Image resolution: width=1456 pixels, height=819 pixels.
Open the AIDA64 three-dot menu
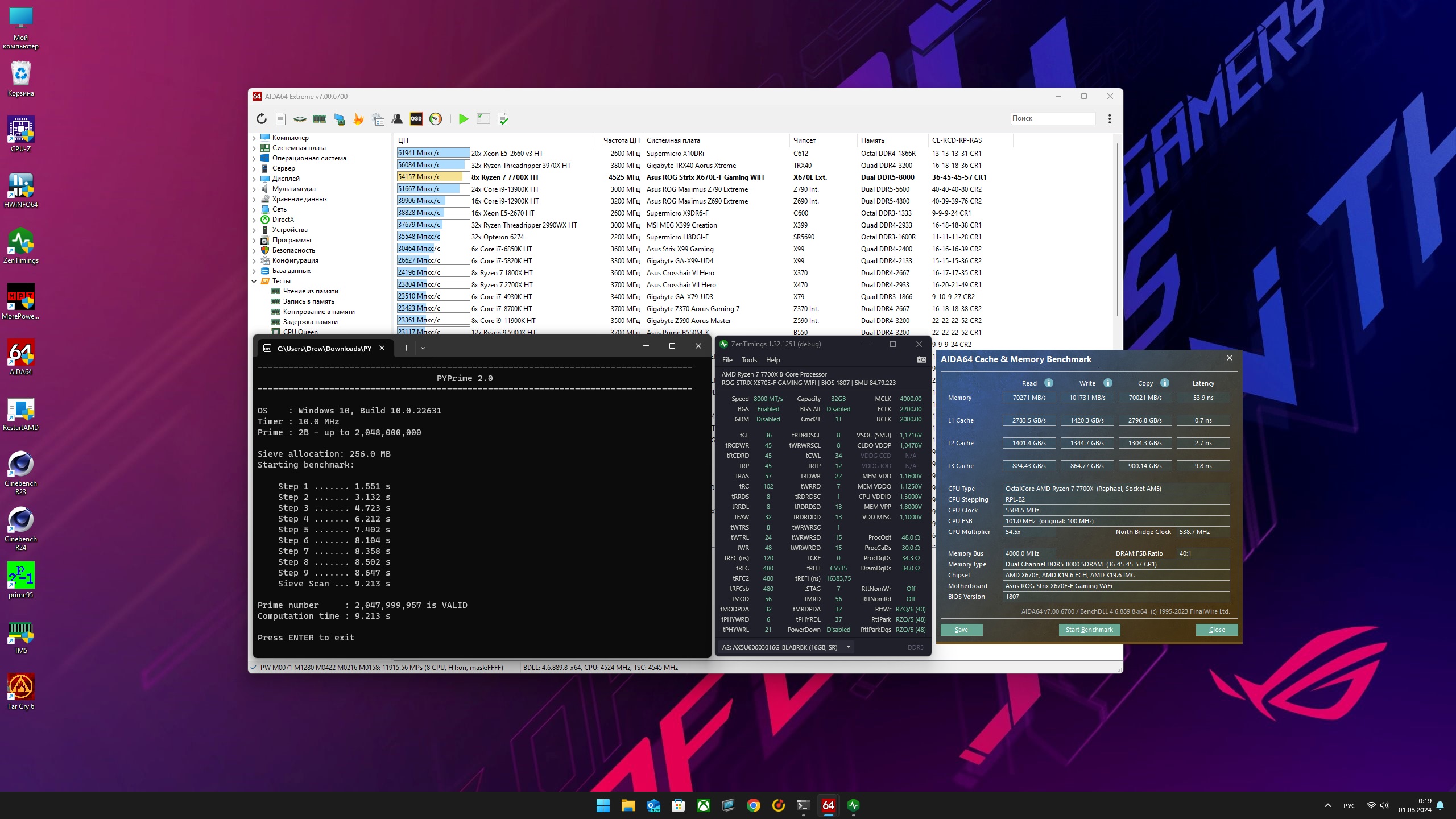point(1110,119)
